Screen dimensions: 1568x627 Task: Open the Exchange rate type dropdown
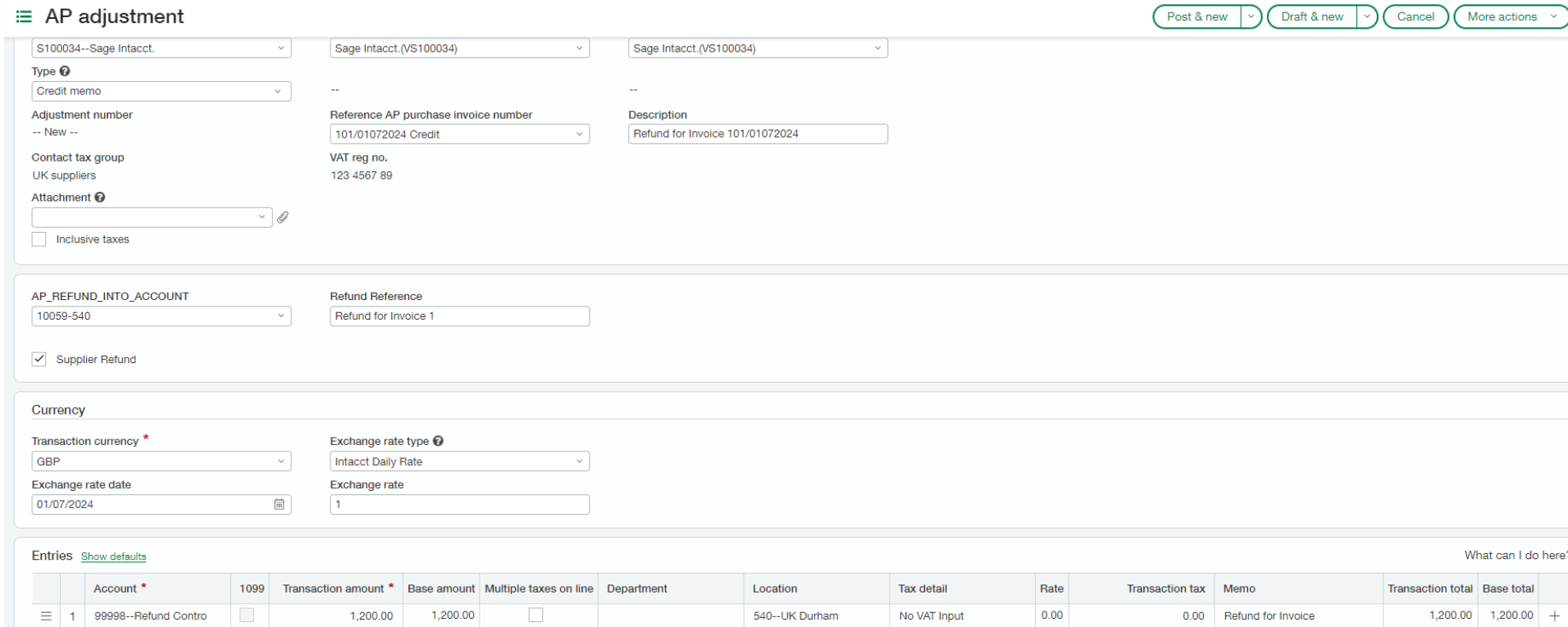(459, 461)
